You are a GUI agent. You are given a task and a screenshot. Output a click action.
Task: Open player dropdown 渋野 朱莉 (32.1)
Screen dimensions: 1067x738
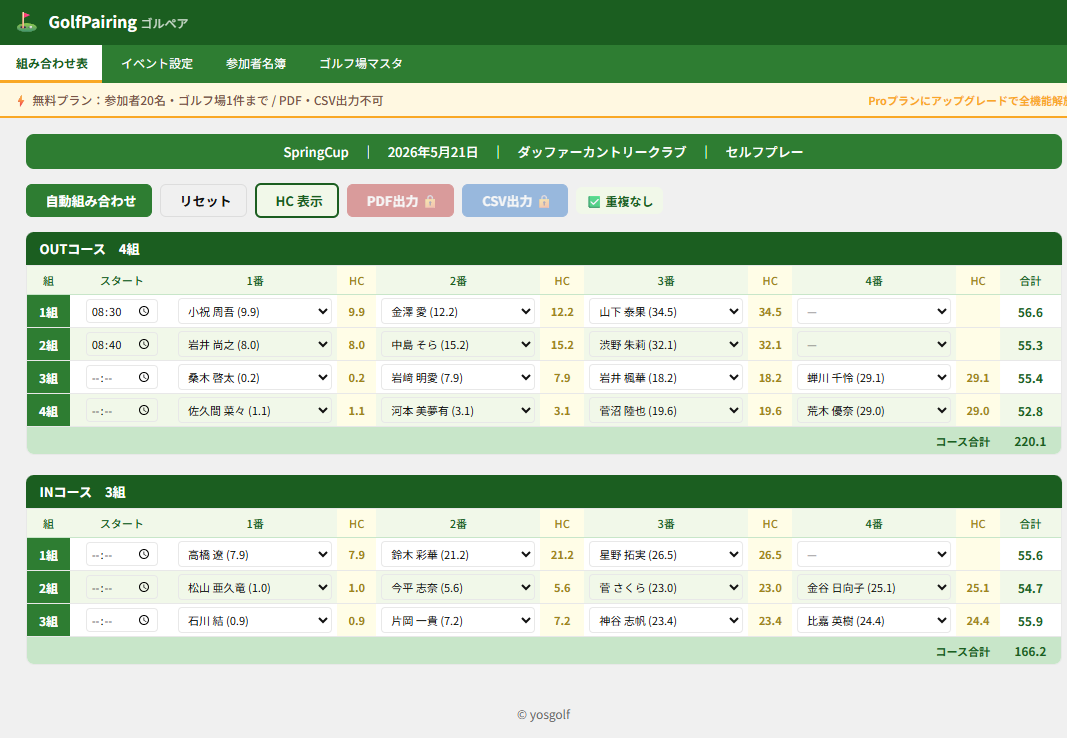(666, 344)
